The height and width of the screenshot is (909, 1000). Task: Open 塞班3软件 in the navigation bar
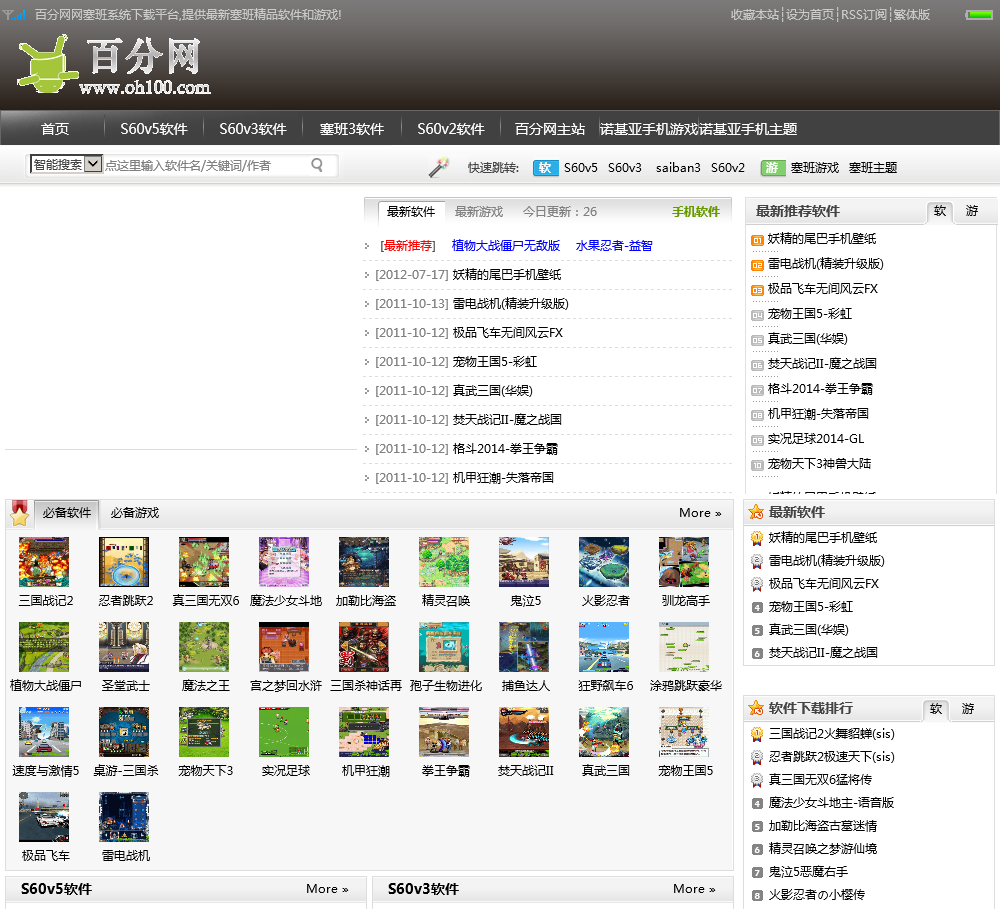coord(351,129)
